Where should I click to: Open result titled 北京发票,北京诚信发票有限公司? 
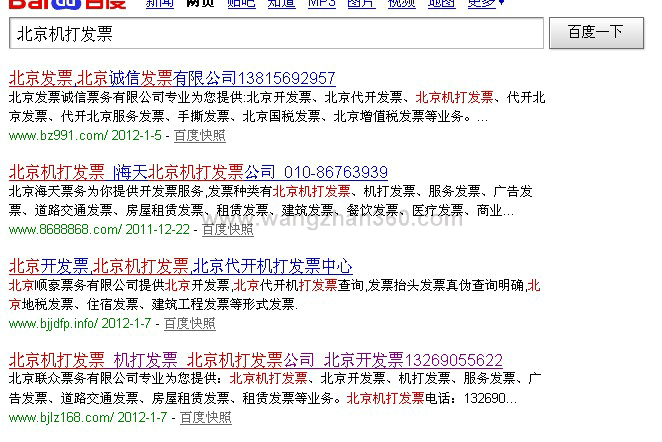click(x=172, y=78)
